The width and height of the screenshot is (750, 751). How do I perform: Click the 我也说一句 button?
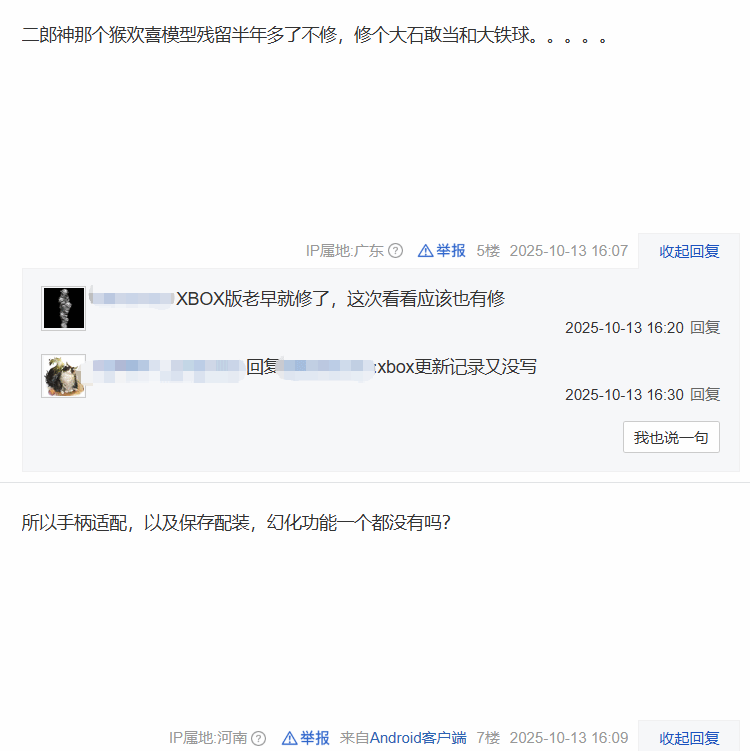(671, 437)
